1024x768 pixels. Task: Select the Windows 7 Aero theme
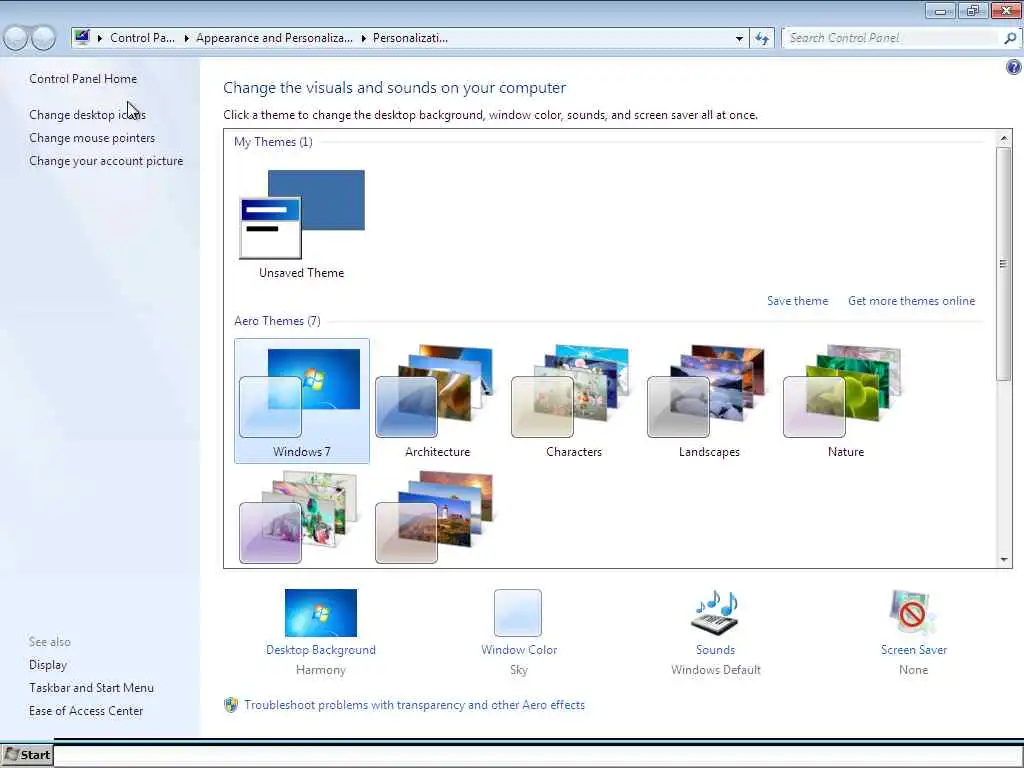(302, 400)
